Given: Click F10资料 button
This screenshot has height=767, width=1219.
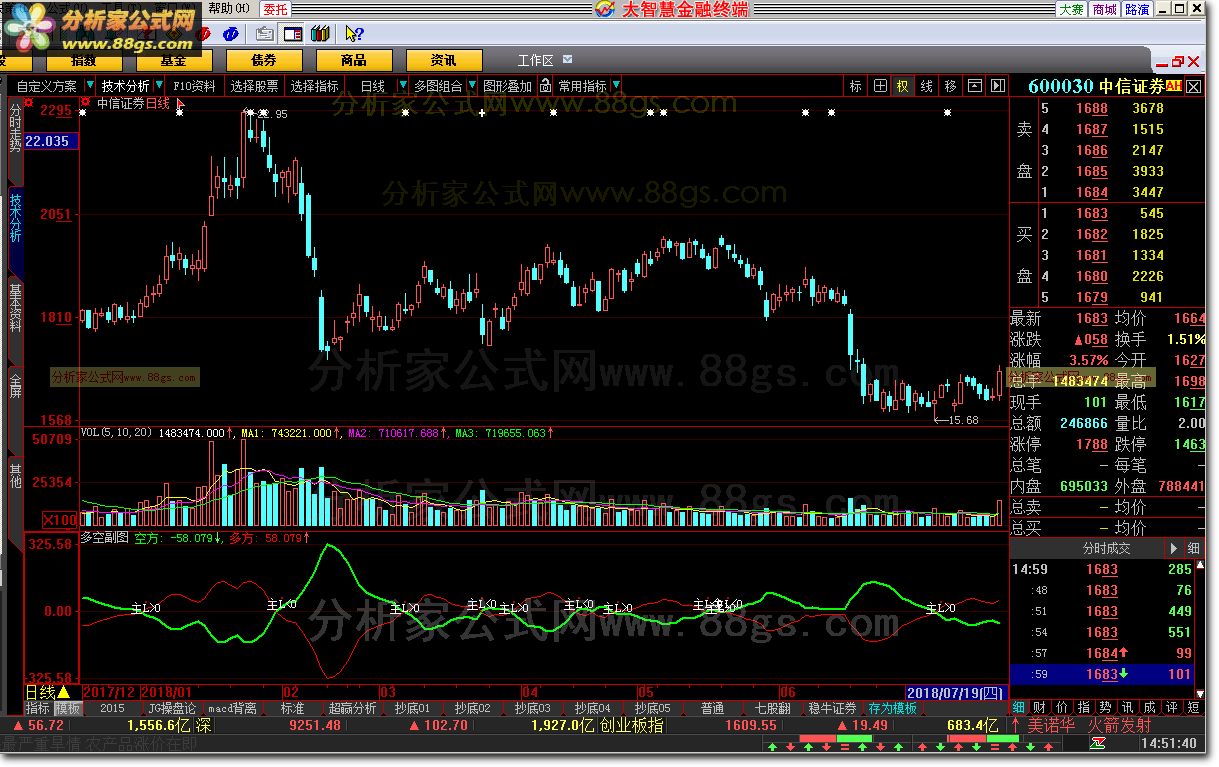Looking at the screenshot, I should [x=194, y=86].
